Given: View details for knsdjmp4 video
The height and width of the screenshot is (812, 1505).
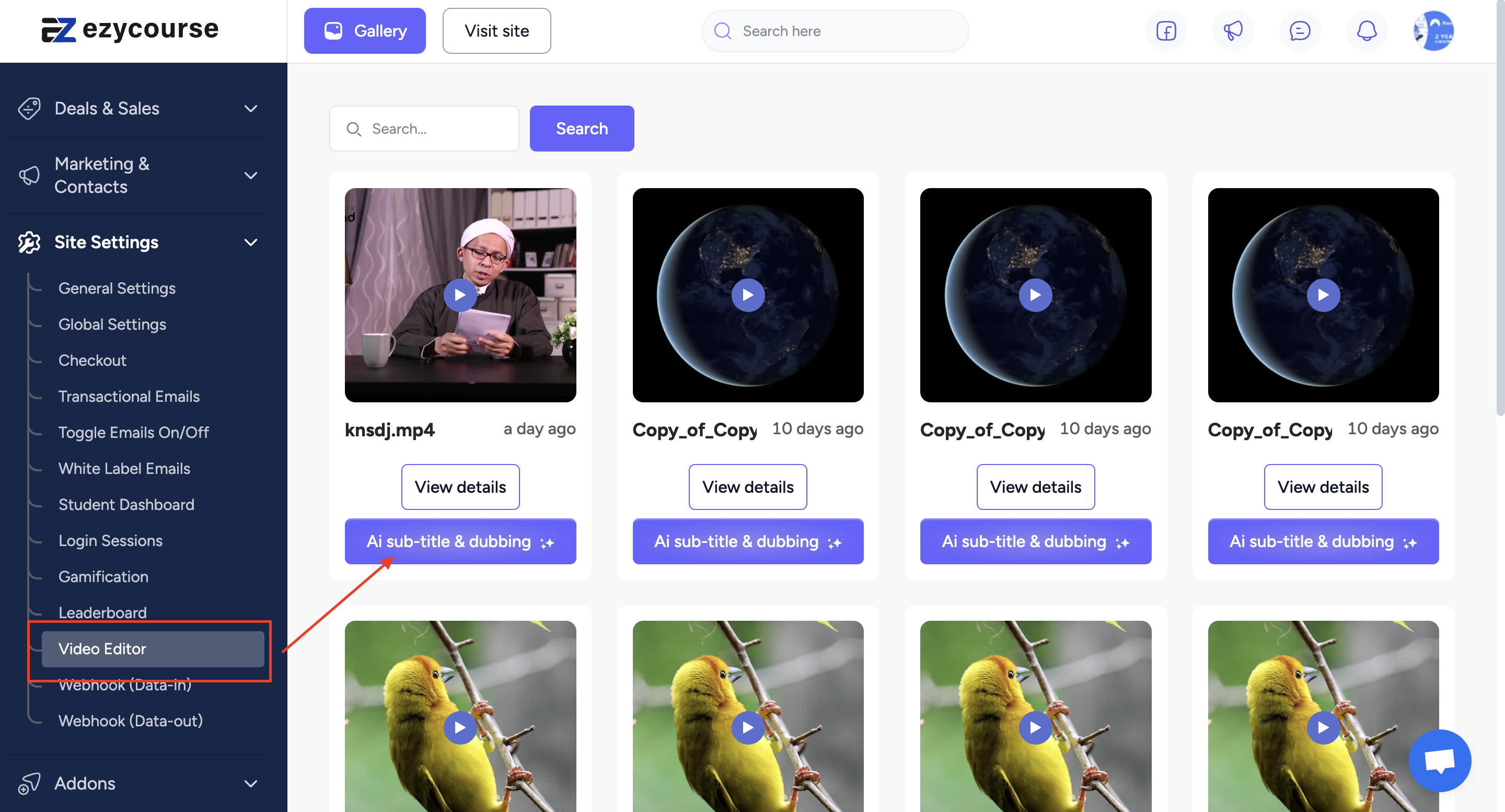Looking at the screenshot, I should coord(460,486).
